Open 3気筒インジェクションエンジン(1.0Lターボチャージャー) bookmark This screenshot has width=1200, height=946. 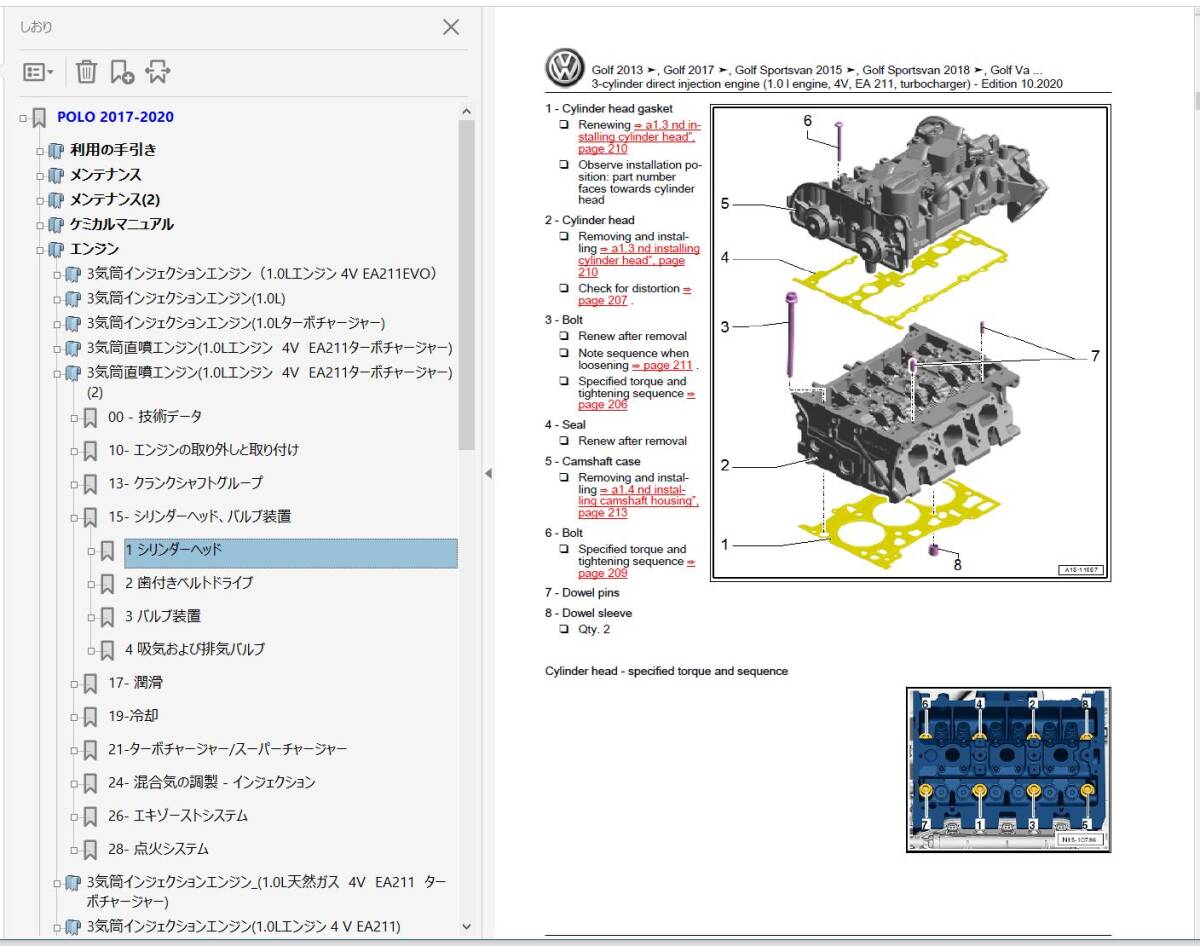coord(236,323)
